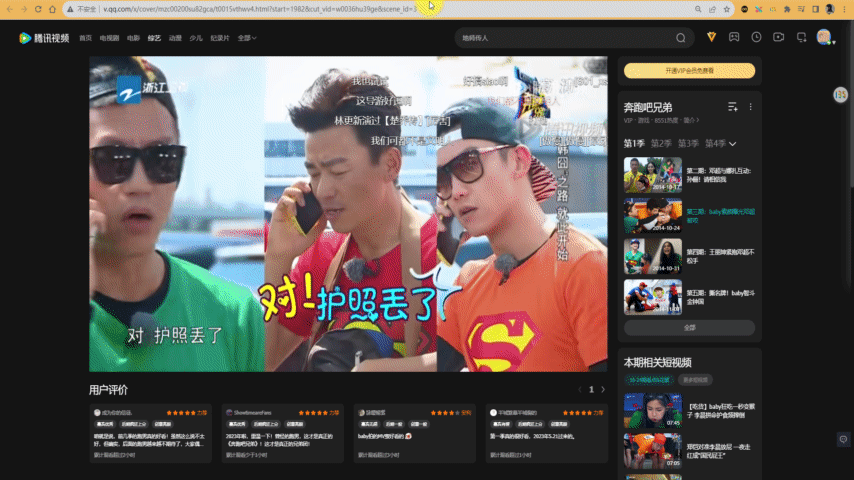Click the yellow 开通VIP会员免费看 button

click(x=689, y=71)
